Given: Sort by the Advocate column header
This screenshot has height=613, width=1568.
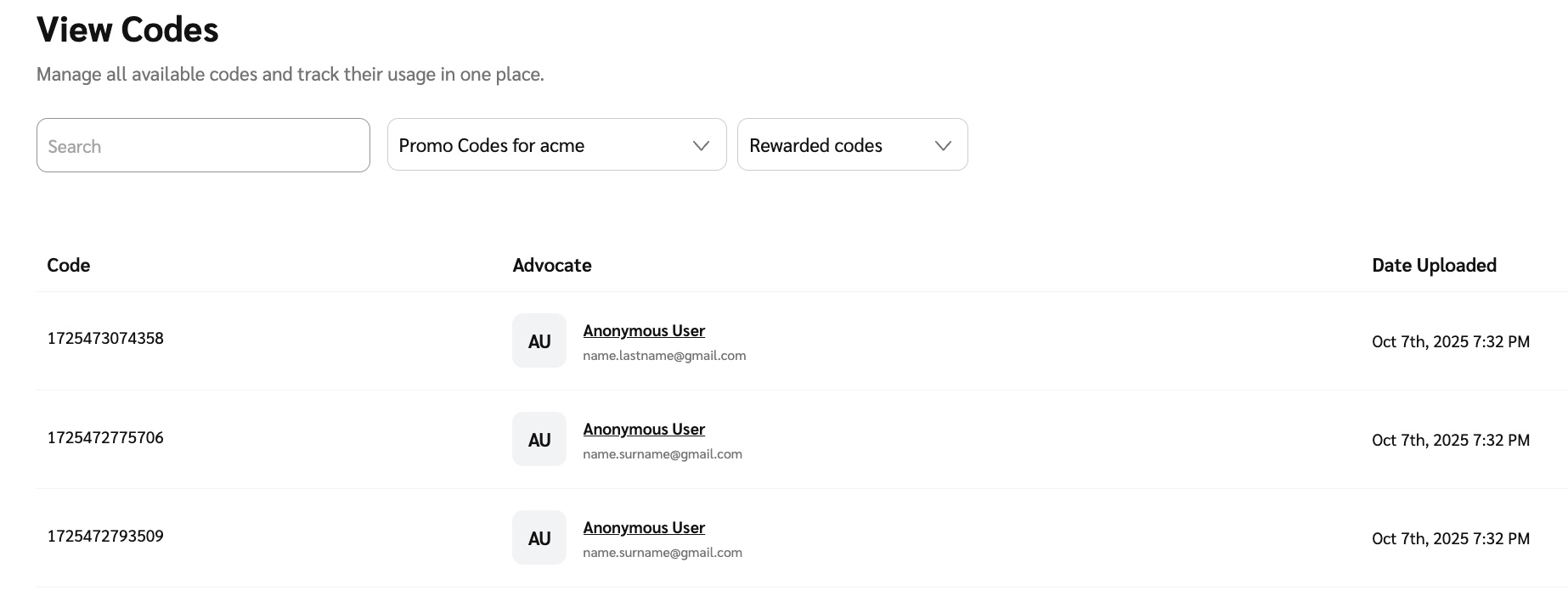Looking at the screenshot, I should tap(552, 266).
